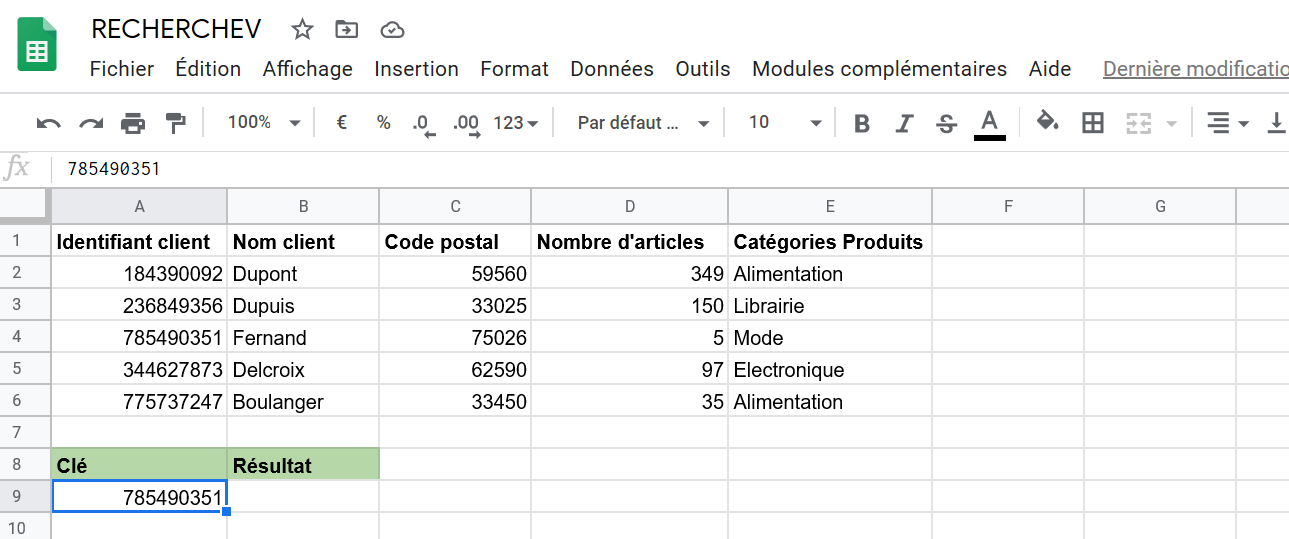Format as currency with € button

pyautogui.click(x=342, y=123)
